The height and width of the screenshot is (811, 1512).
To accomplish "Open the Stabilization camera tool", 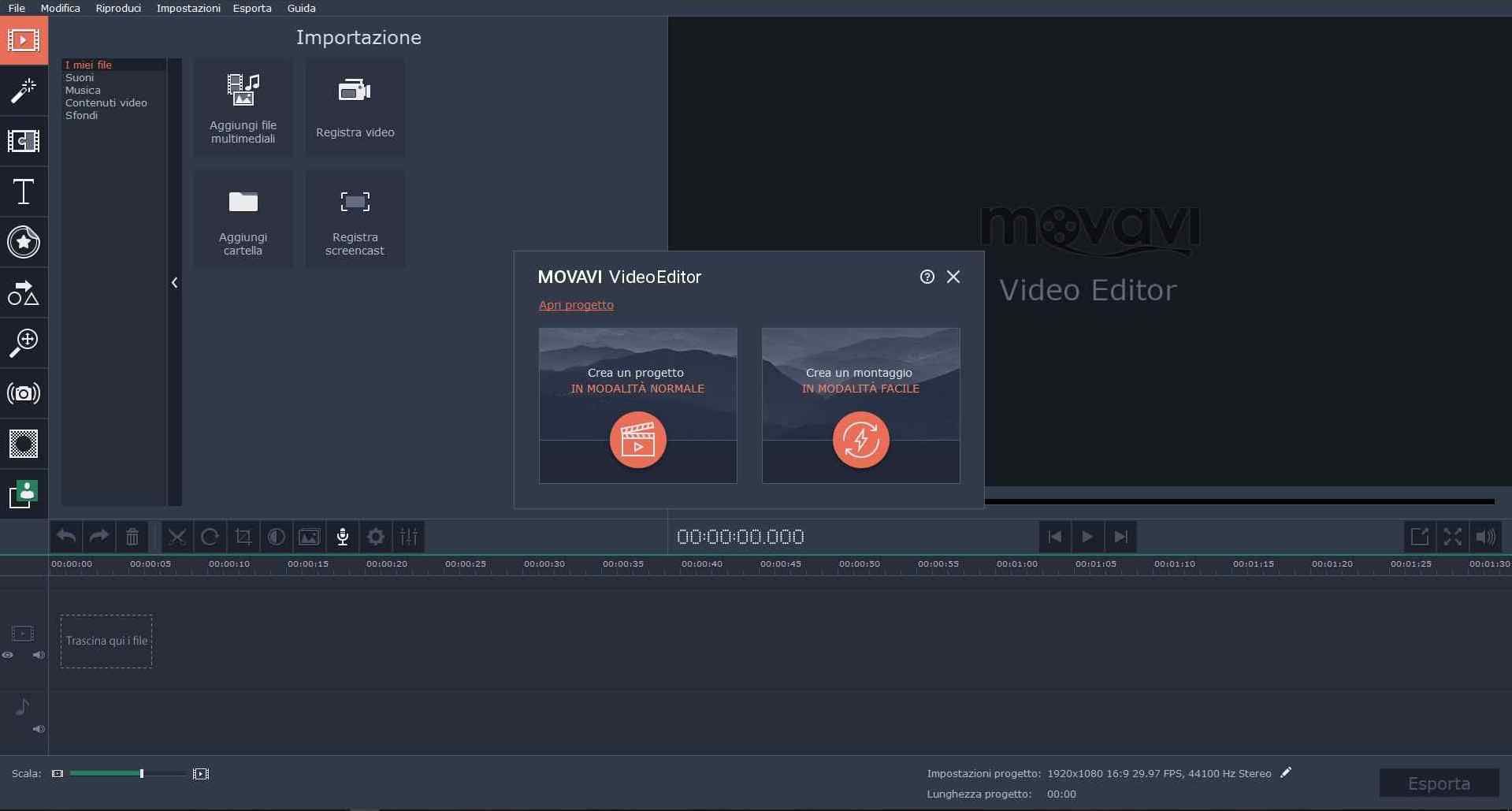I will point(24,393).
